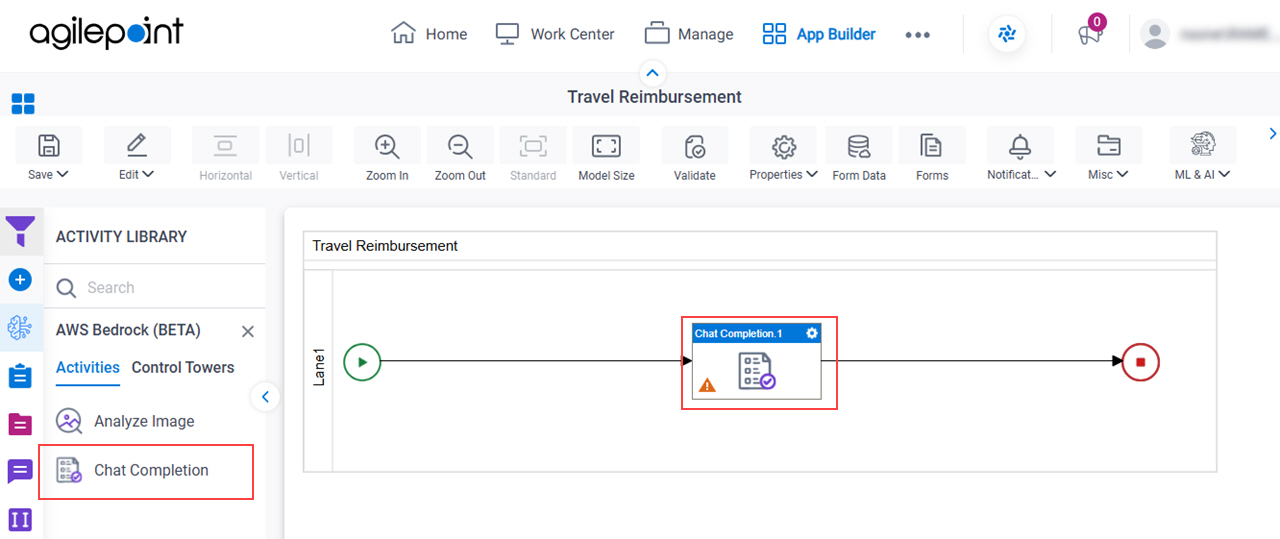Expand the Notifications dropdown arrow
The width and height of the screenshot is (1280, 539).
[1050, 174]
